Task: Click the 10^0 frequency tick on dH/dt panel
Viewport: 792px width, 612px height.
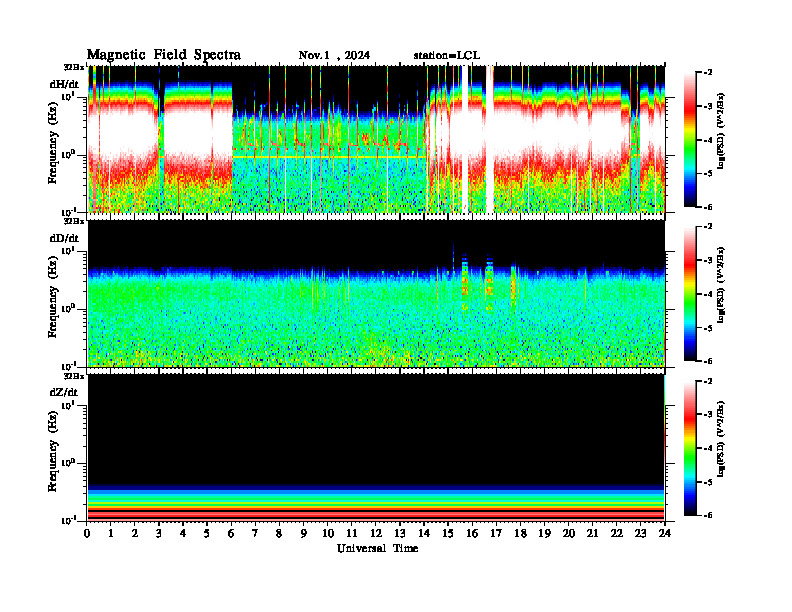Action: [69, 154]
